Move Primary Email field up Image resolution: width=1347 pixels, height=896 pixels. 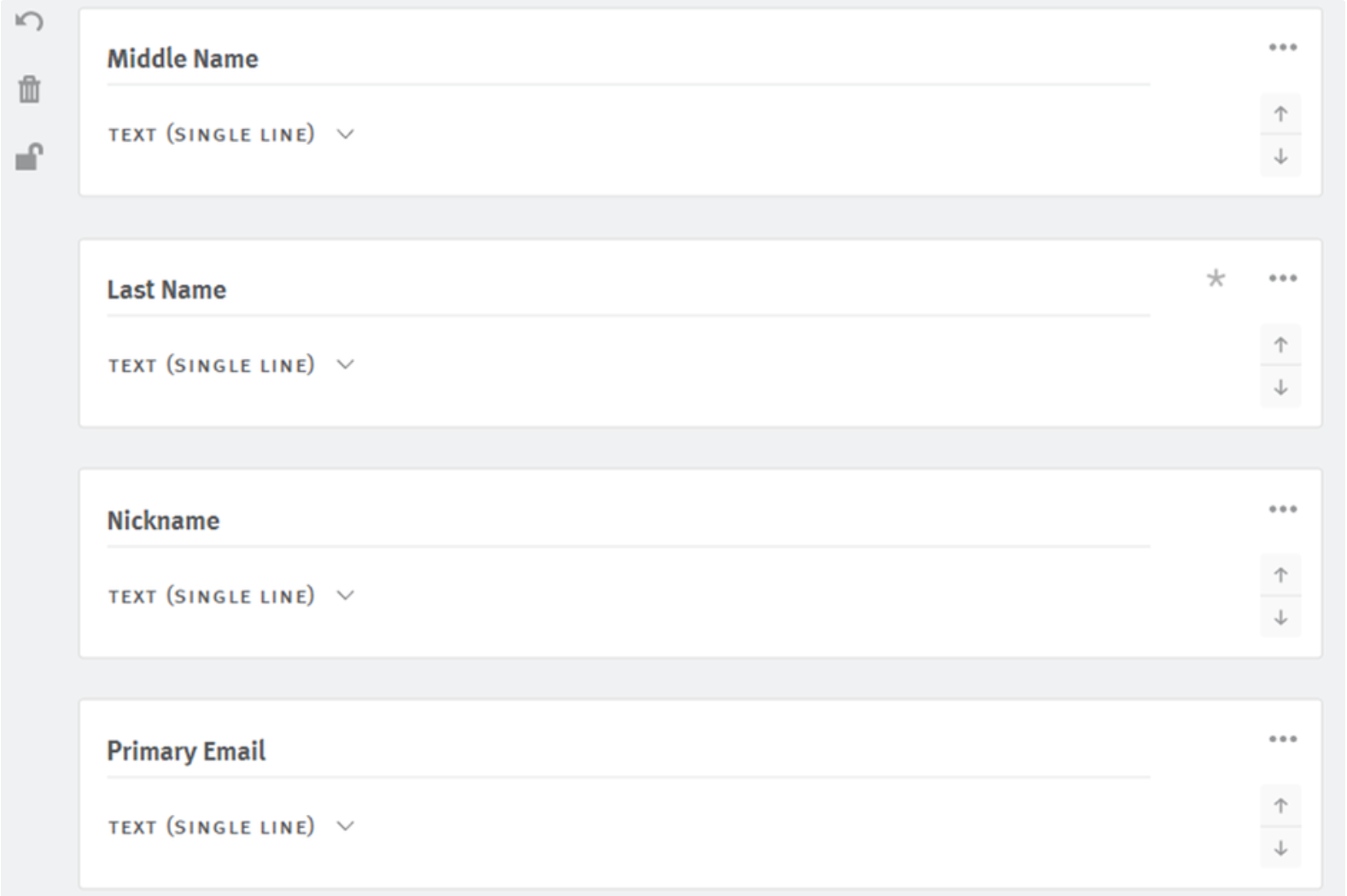pos(1280,806)
